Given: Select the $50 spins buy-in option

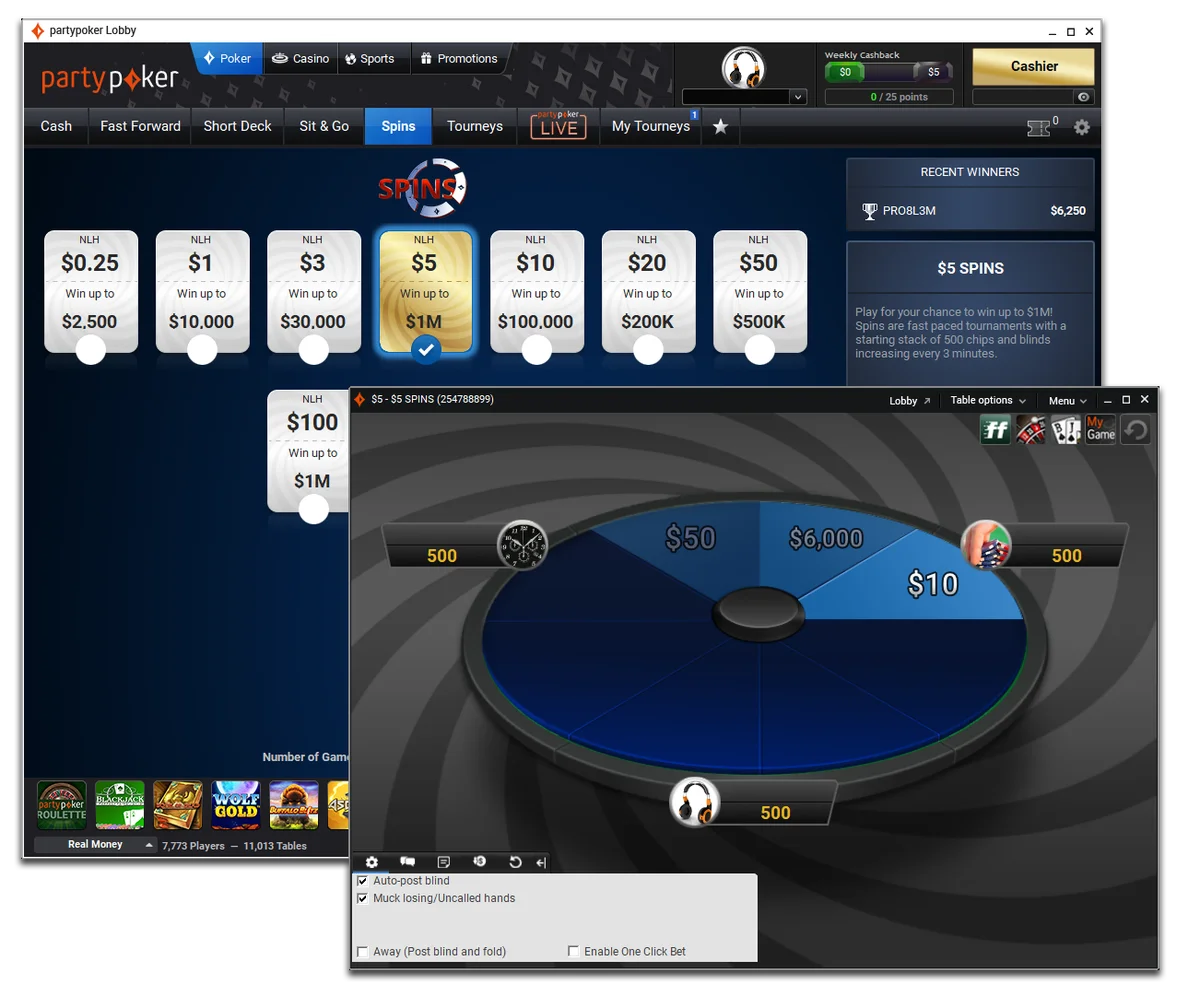Looking at the screenshot, I should [x=759, y=292].
